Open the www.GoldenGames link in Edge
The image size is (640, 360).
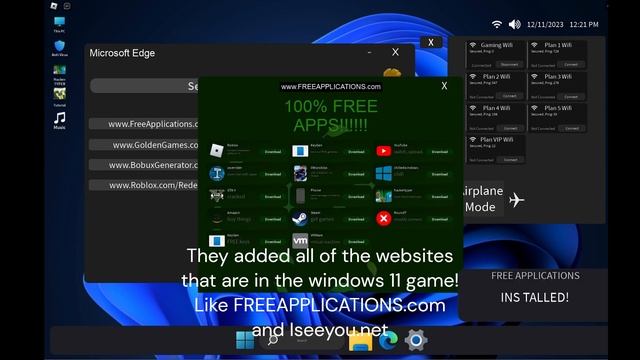(x=144, y=145)
